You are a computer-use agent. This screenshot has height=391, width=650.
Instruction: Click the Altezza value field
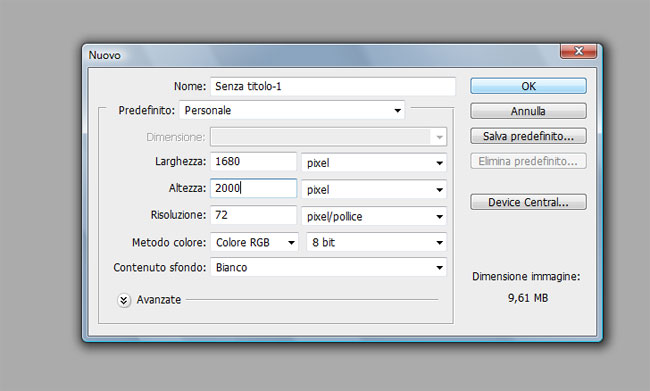pyautogui.click(x=253, y=188)
